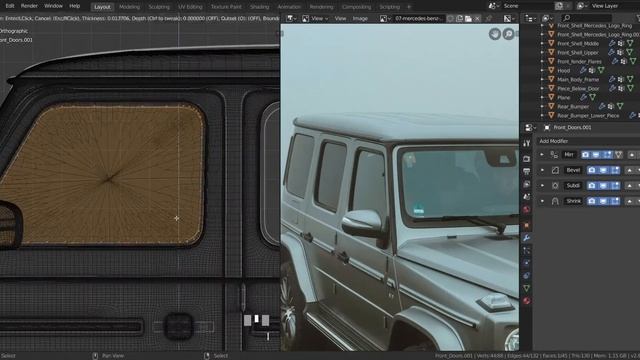
Task: Click the Mirror modifier type icon
Action: coord(554,155)
